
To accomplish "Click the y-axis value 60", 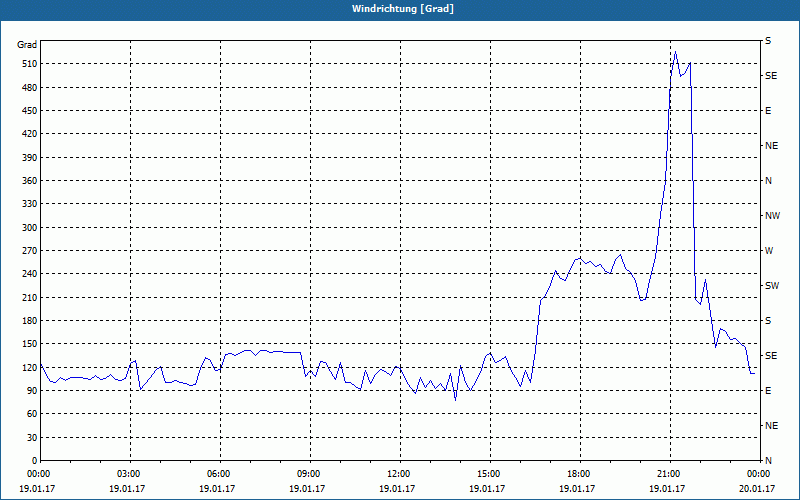I will (x=32, y=414).
